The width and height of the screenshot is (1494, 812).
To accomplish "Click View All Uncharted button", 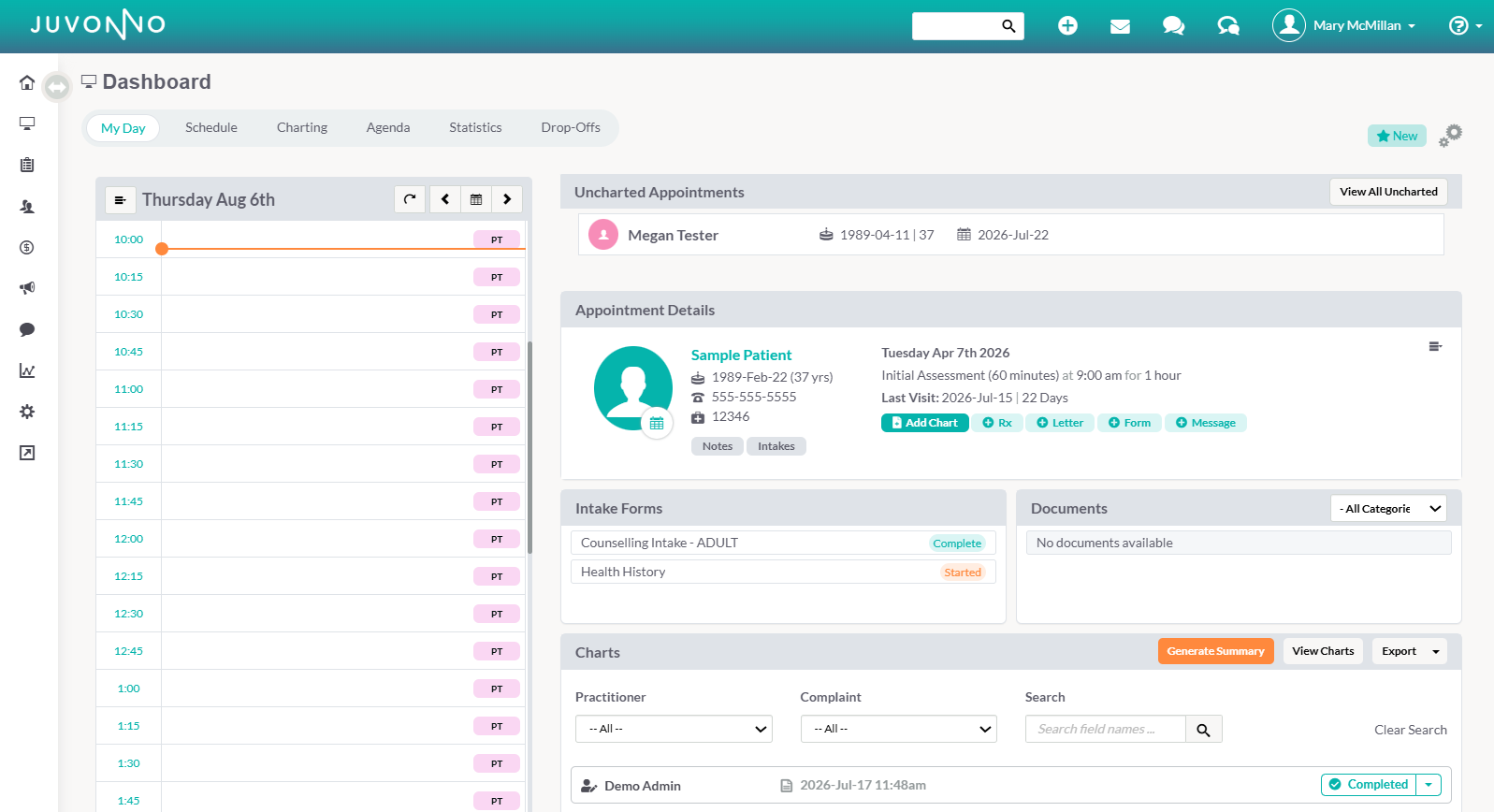I will (x=1388, y=192).
